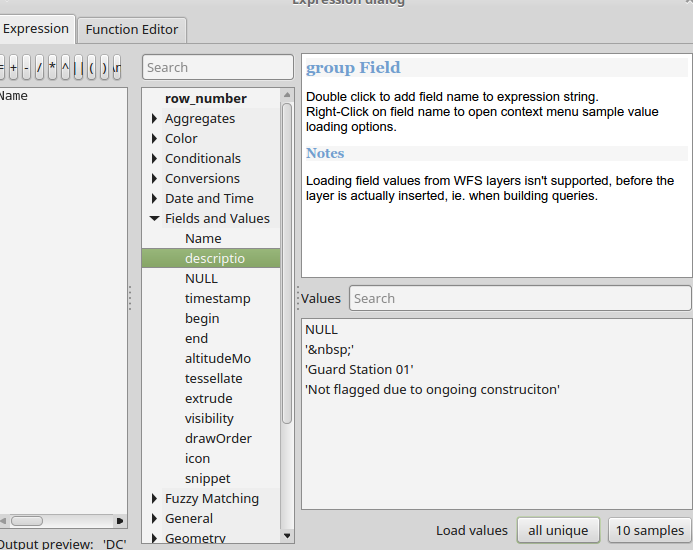Expand the Conversions group

(x=154, y=178)
